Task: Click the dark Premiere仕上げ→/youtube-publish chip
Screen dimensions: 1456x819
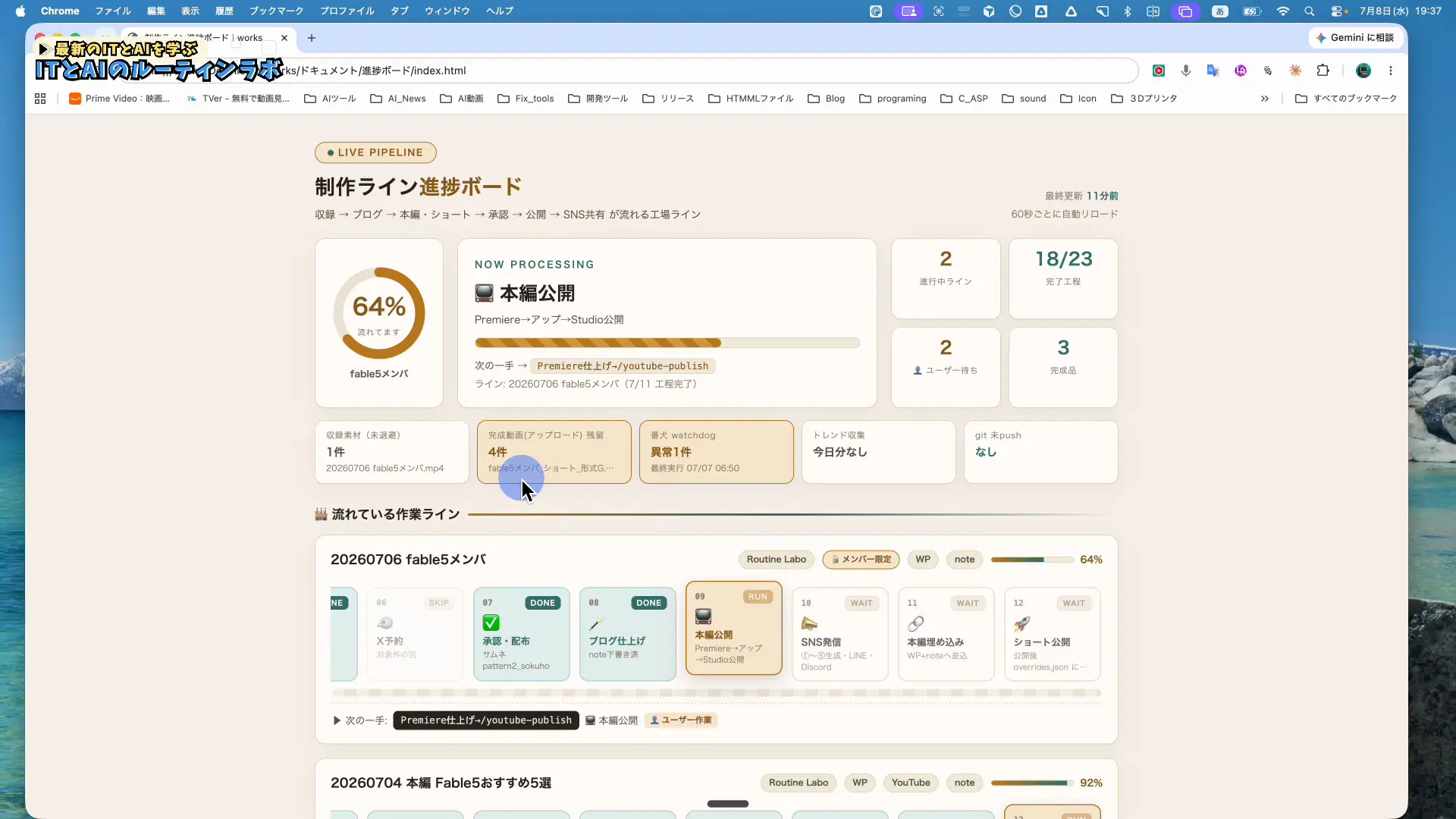Action: coord(486,720)
